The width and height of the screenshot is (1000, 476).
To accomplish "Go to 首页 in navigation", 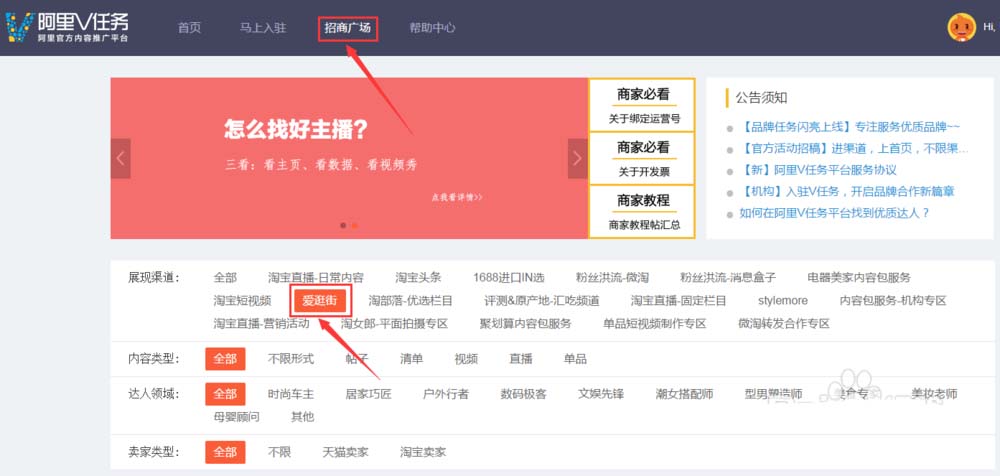I will point(189,28).
